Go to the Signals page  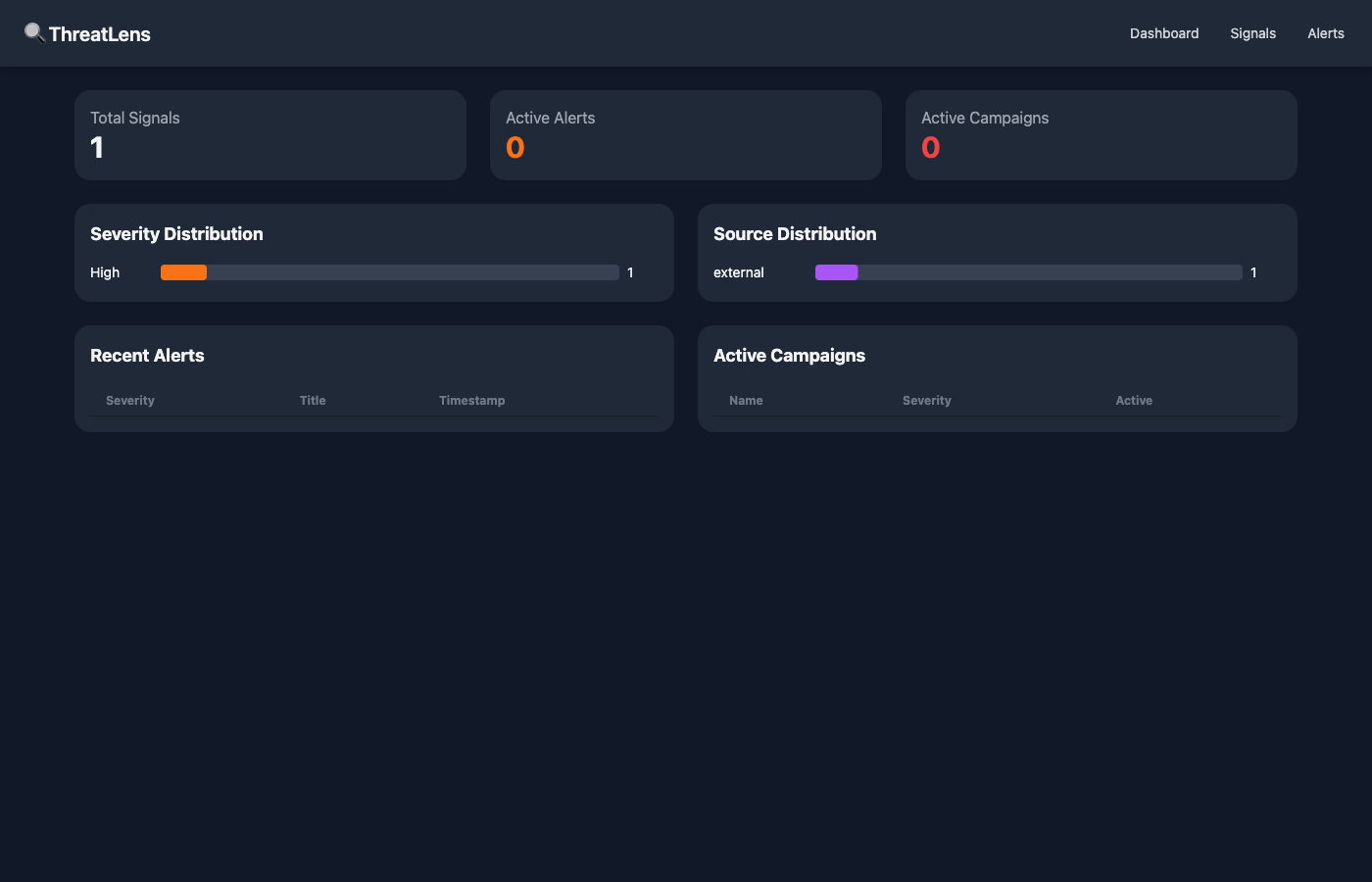coord(1253,33)
